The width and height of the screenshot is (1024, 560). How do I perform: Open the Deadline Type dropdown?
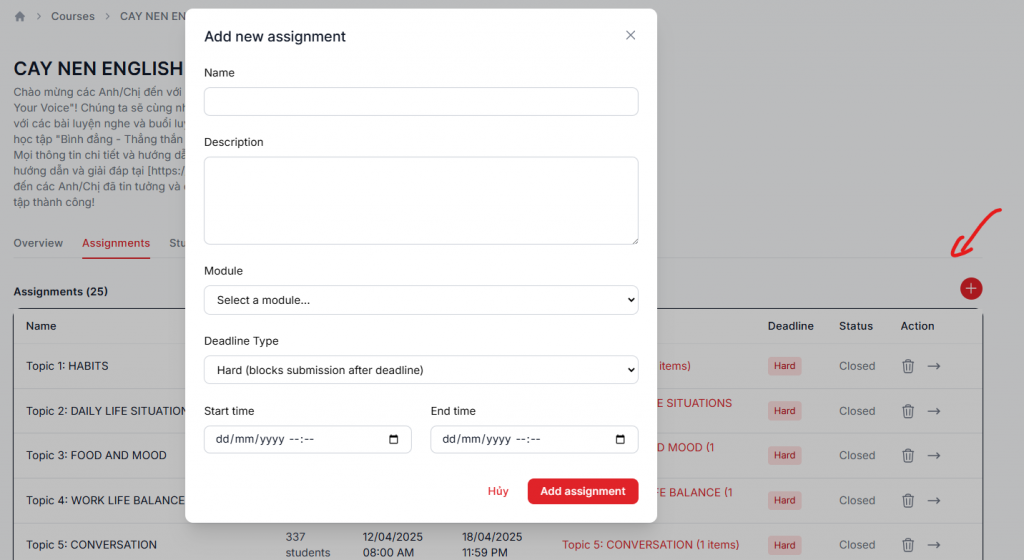point(420,370)
